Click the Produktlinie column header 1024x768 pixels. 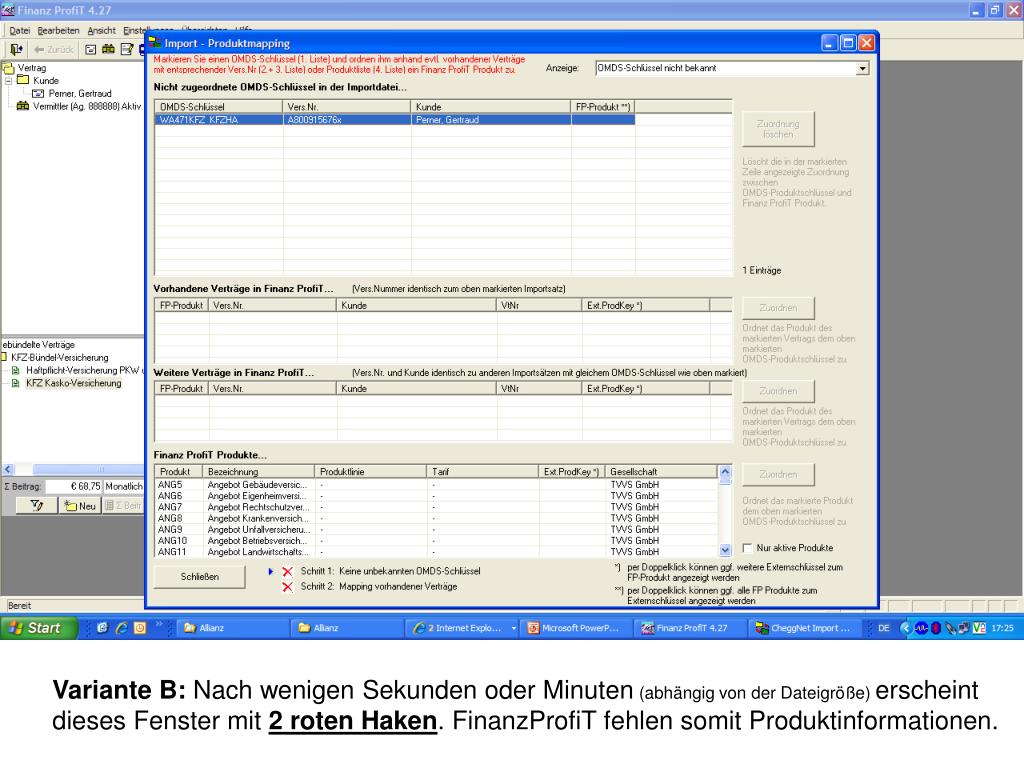(x=370, y=472)
